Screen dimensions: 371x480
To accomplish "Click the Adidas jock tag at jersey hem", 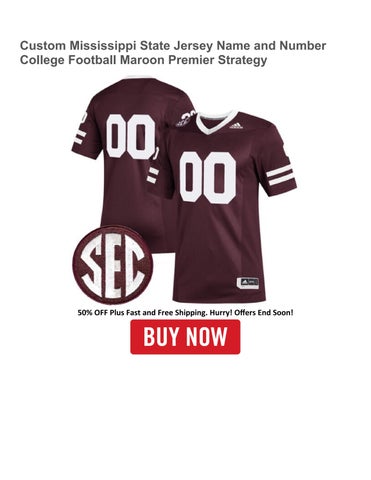I will (248, 283).
